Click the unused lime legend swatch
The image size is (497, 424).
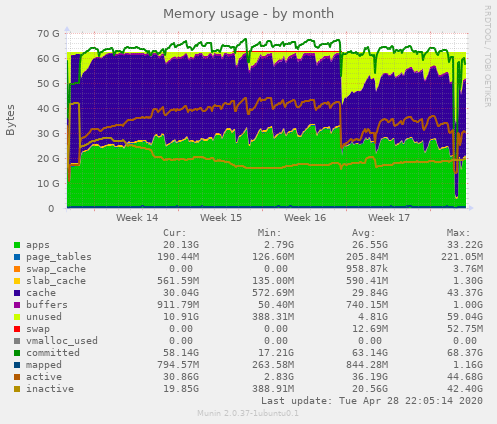(17, 317)
